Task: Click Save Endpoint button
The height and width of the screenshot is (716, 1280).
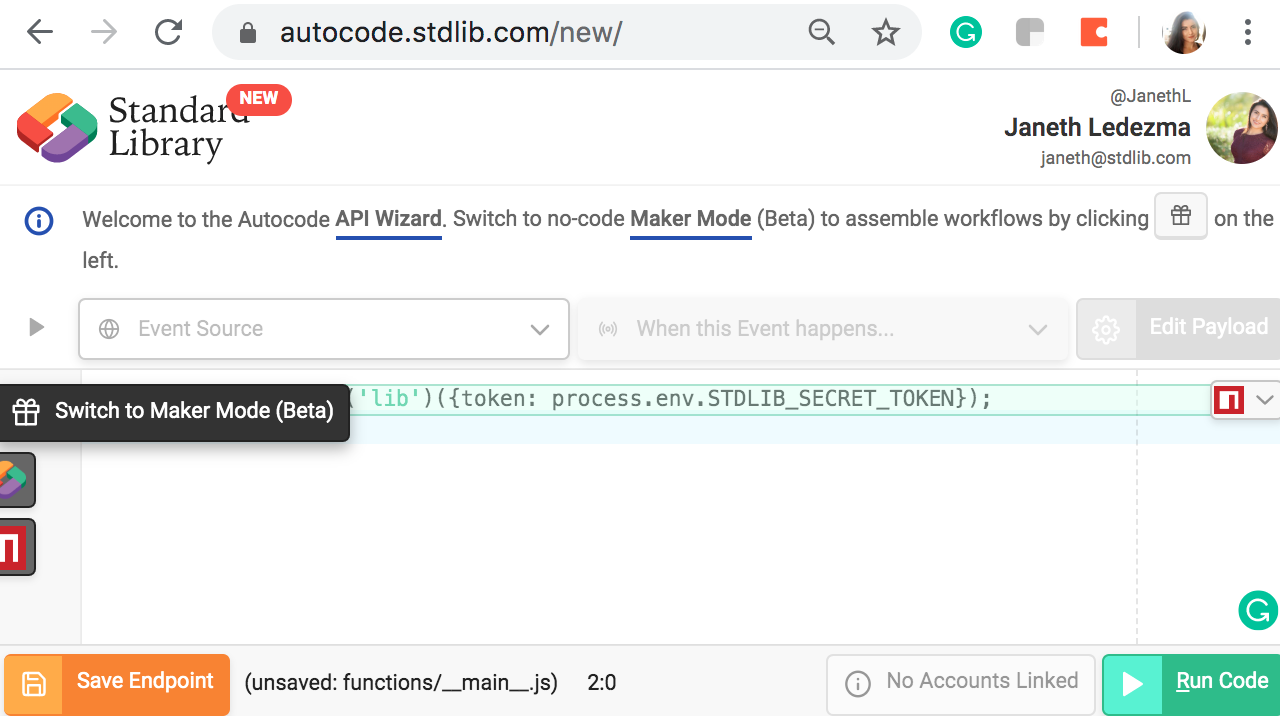Action: [x=117, y=684]
